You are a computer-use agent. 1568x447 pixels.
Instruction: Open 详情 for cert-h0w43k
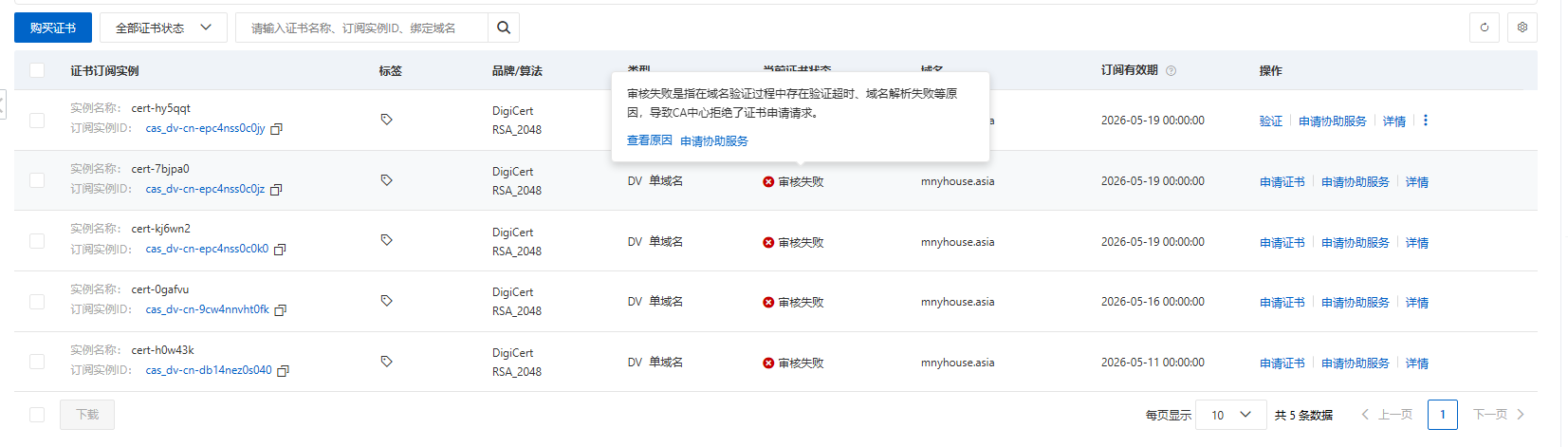pyautogui.click(x=1417, y=363)
